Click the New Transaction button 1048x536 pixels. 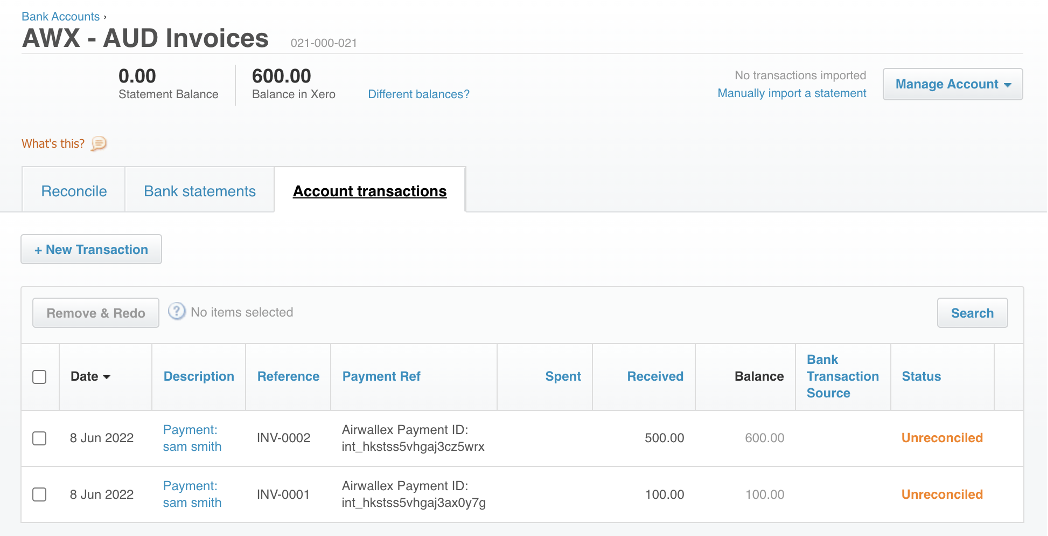click(91, 250)
